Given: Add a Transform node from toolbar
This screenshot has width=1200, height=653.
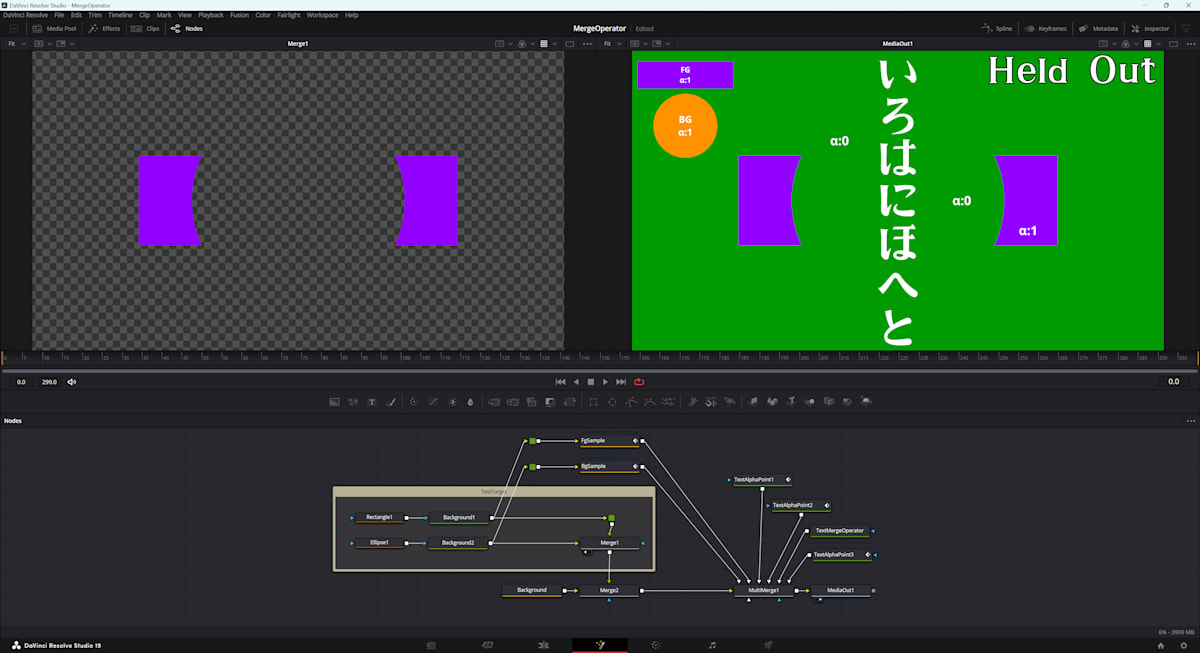Looking at the screenshot, I should tap(570, 402).
